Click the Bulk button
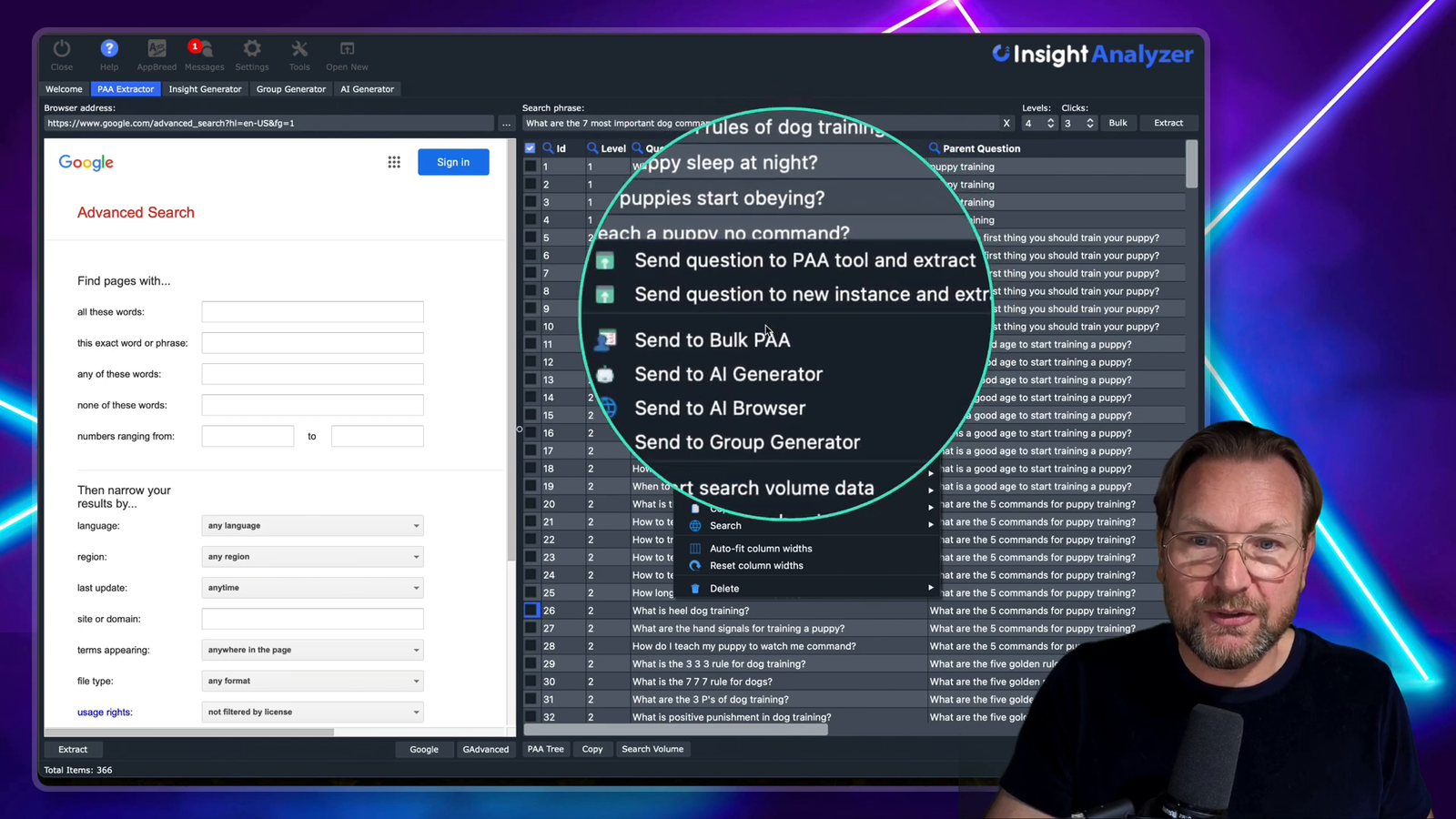The width and height of the screenshot is (1456, 819). point(1117,123)
